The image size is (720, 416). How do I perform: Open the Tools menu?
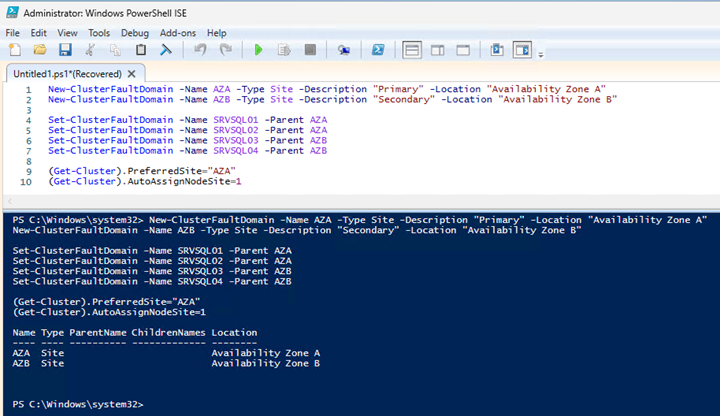[99, 33]
